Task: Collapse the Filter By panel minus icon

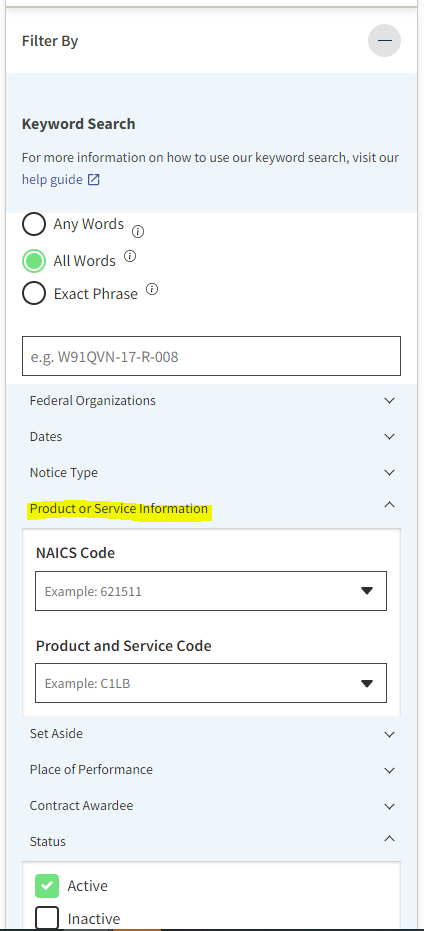Action: (x=384, y=41)
